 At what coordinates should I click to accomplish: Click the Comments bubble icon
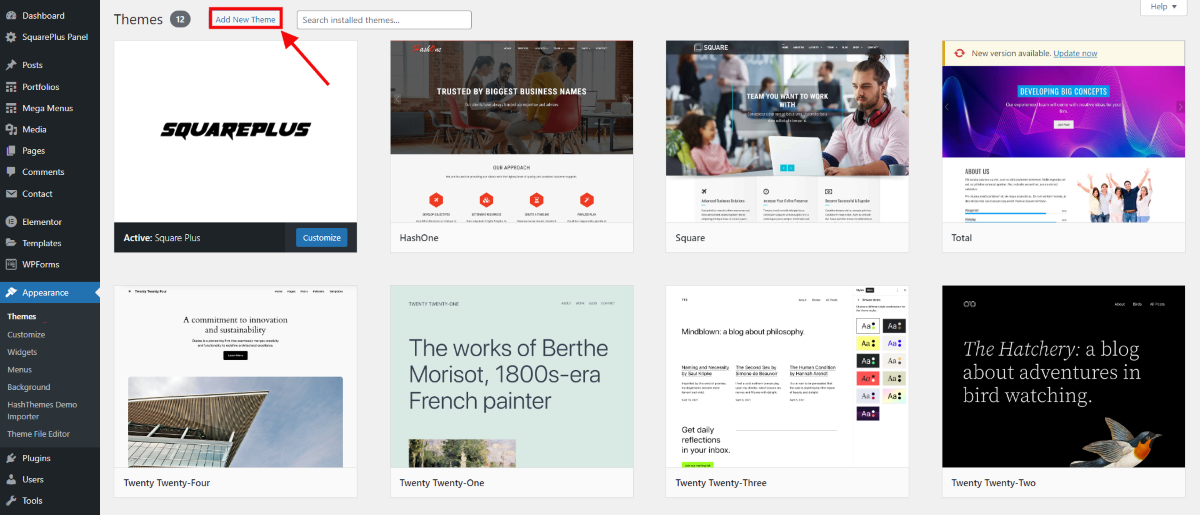(x=10, y=172)
